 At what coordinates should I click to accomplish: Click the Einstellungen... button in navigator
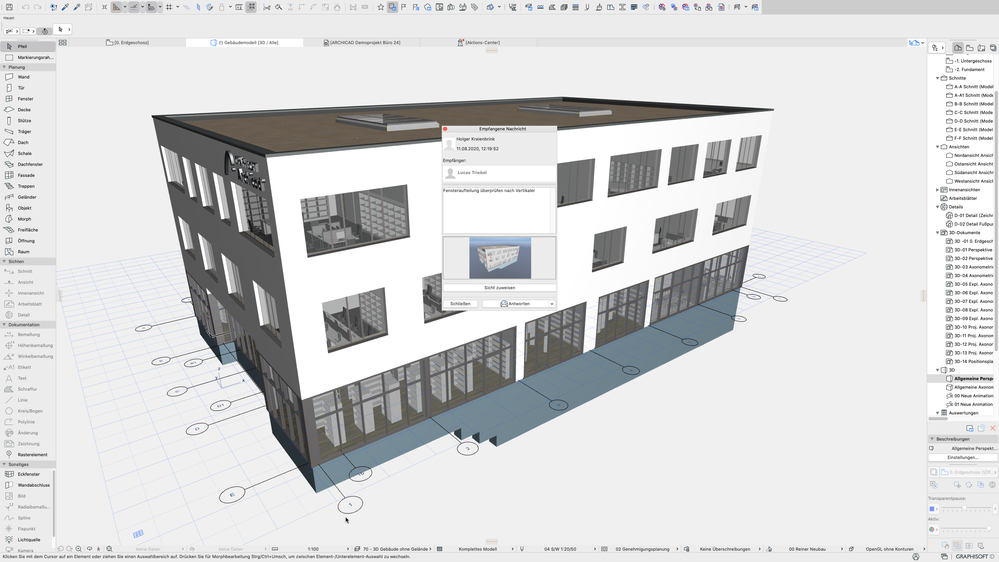pyautogui.click(x=963, y=458)
